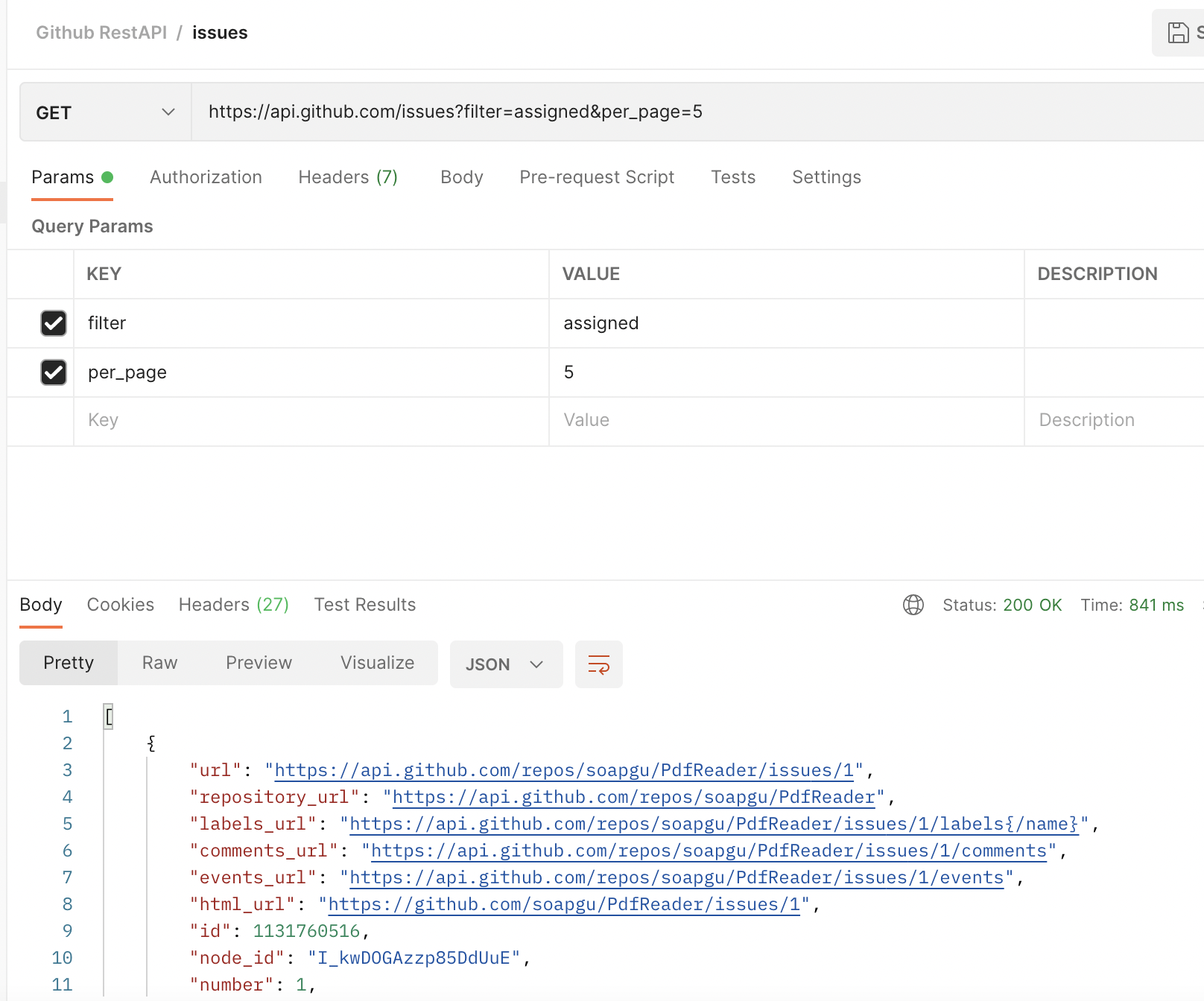Click the save floppy-disk icon

coord(1178,33)
